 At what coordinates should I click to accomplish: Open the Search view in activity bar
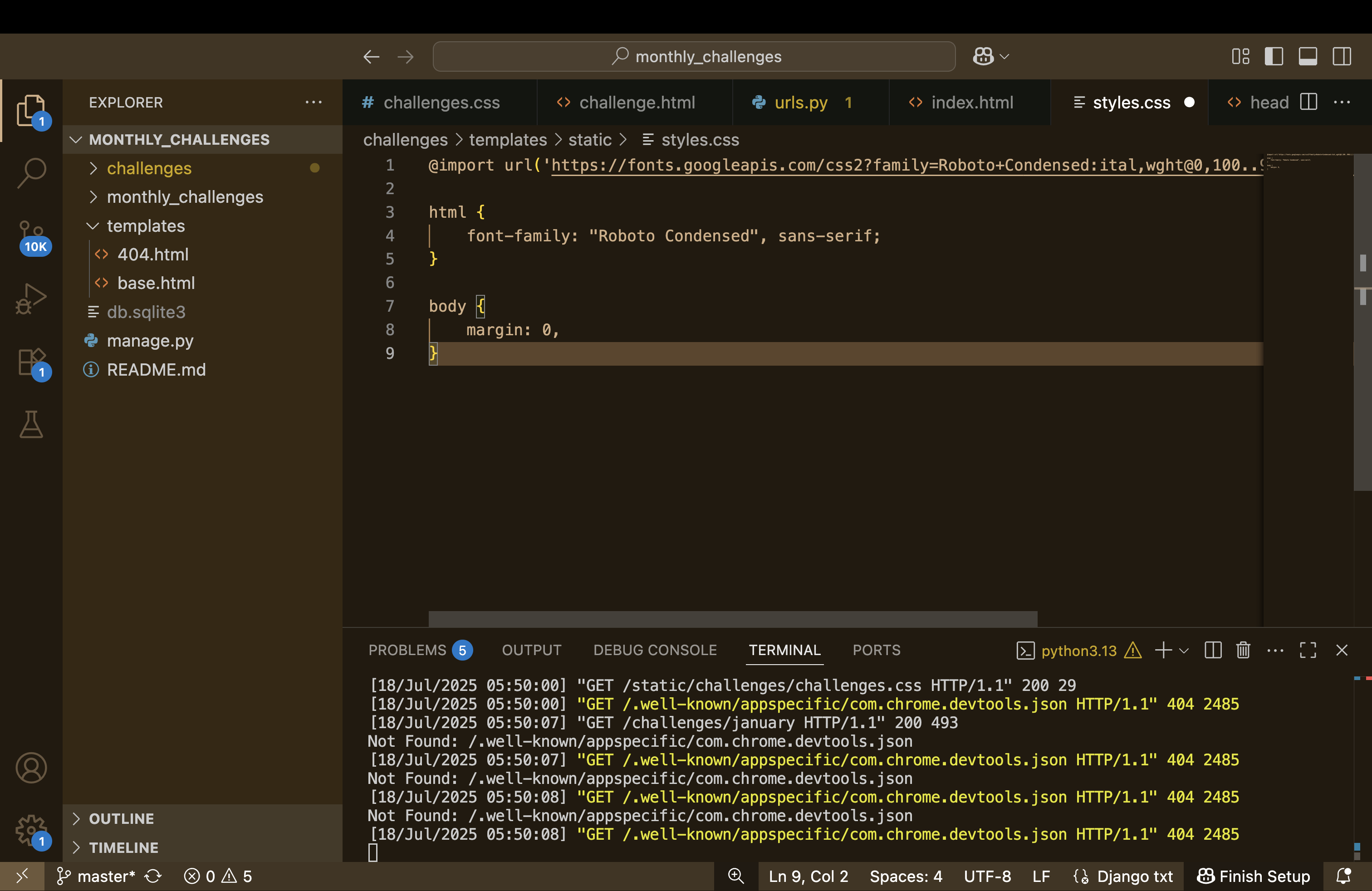31,173
